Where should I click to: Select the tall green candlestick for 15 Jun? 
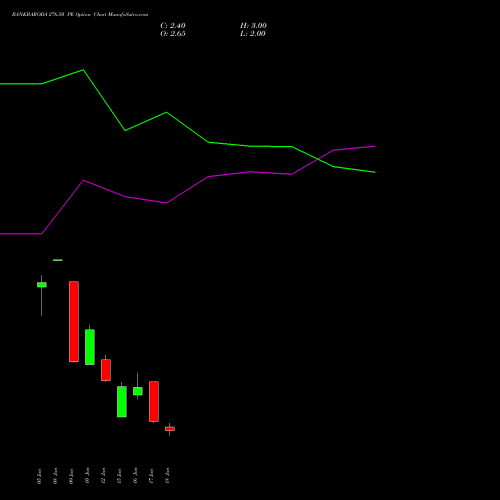coord(122,401)
